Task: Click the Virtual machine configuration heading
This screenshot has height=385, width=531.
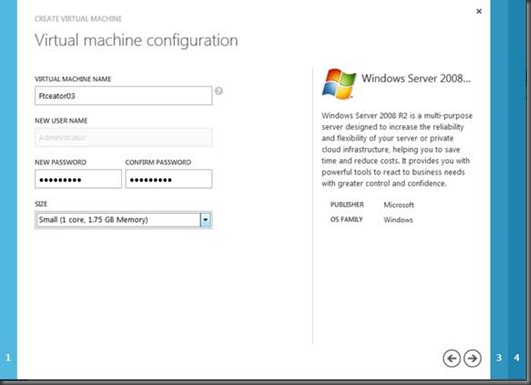Action: tap(136, 40)
